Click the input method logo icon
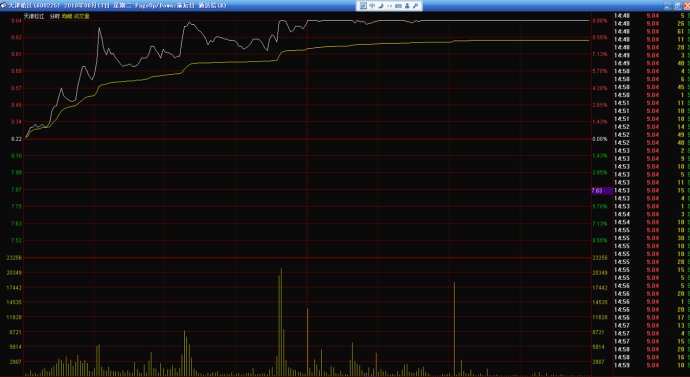 [x=363, y=6]
